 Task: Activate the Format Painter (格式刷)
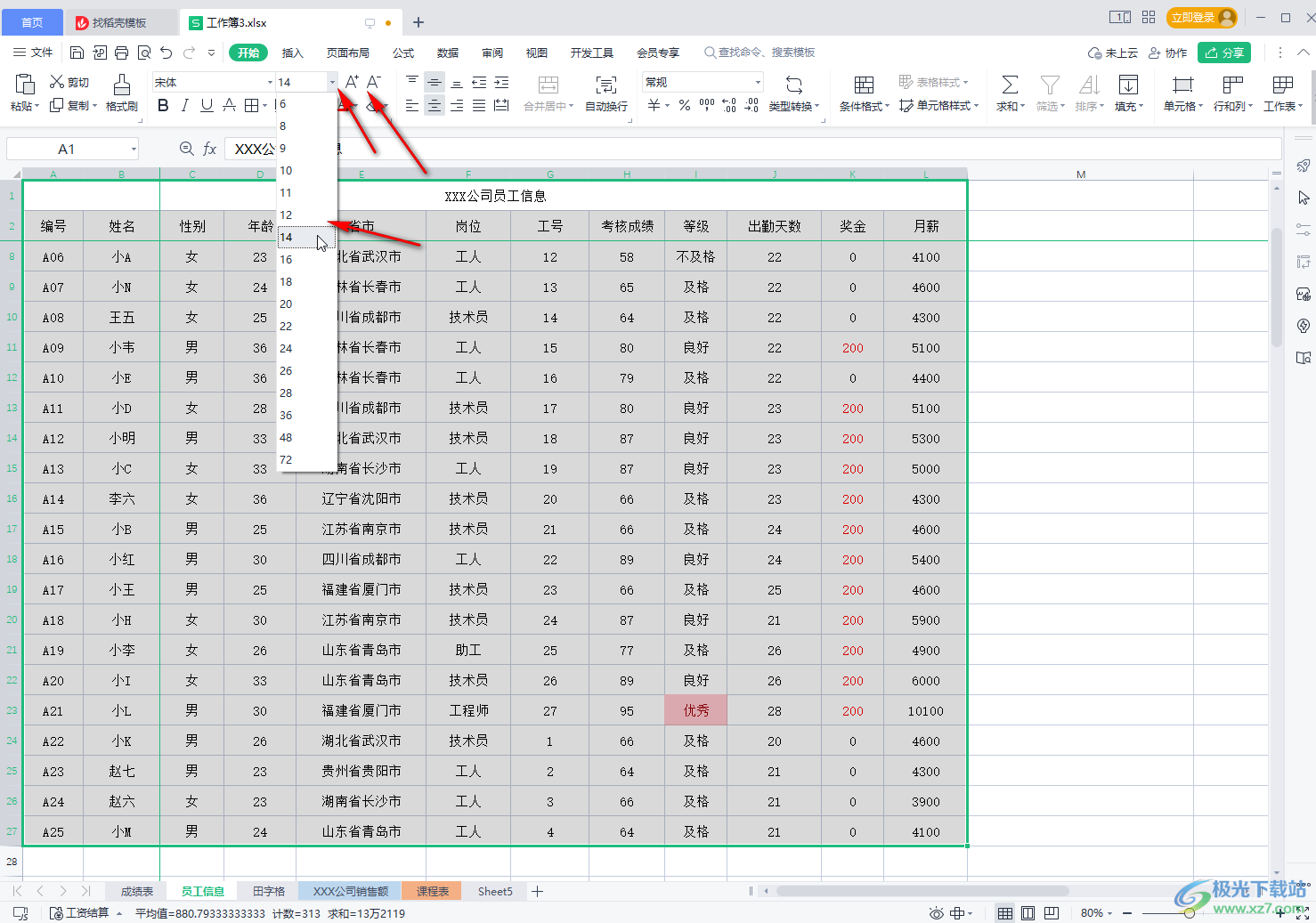click(122, 93)
